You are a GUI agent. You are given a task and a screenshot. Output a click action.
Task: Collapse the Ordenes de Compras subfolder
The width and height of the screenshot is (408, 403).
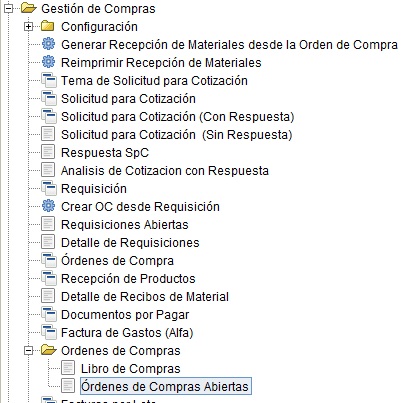click(29, 351)
